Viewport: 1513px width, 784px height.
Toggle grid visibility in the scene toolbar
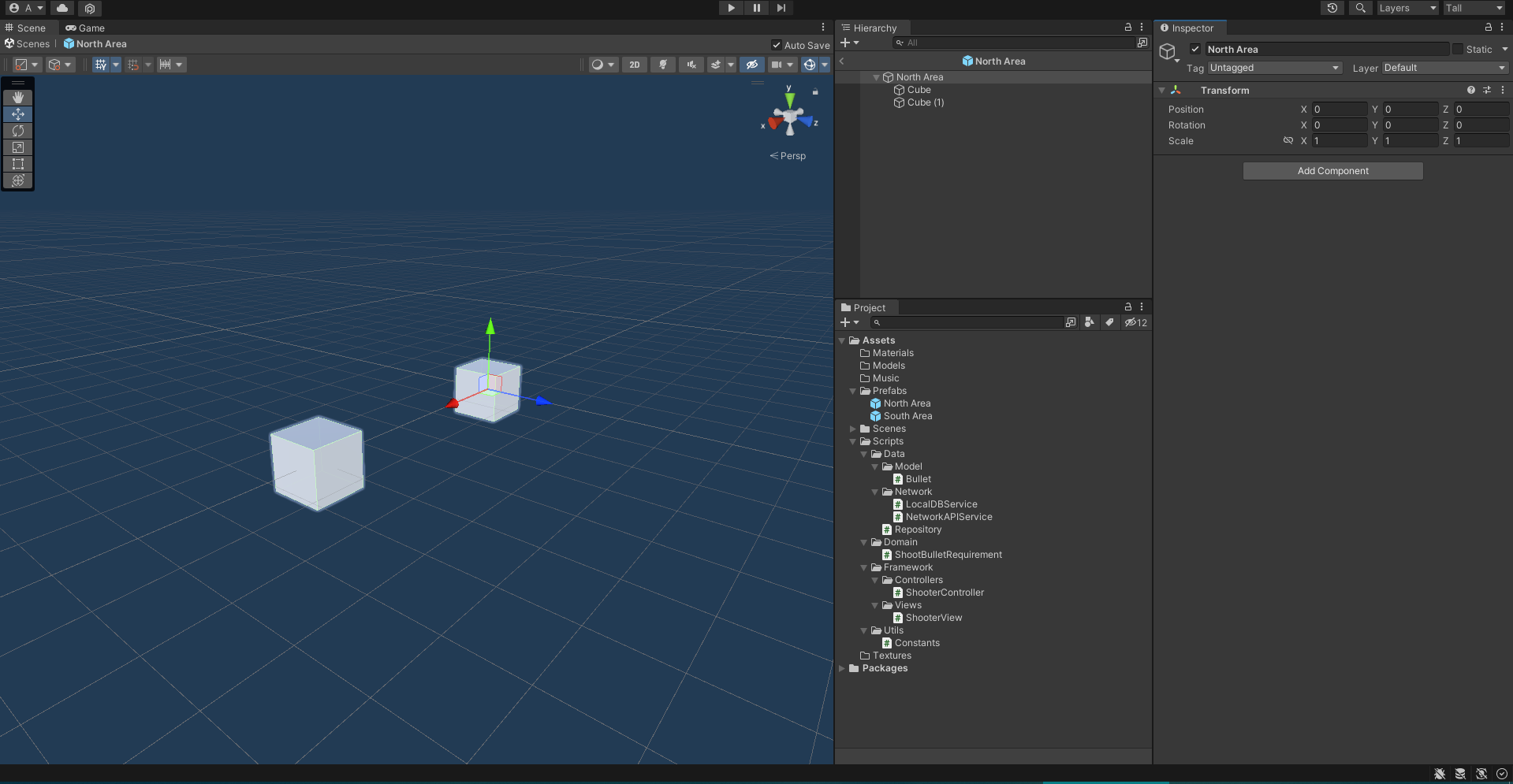click(101, 65)
